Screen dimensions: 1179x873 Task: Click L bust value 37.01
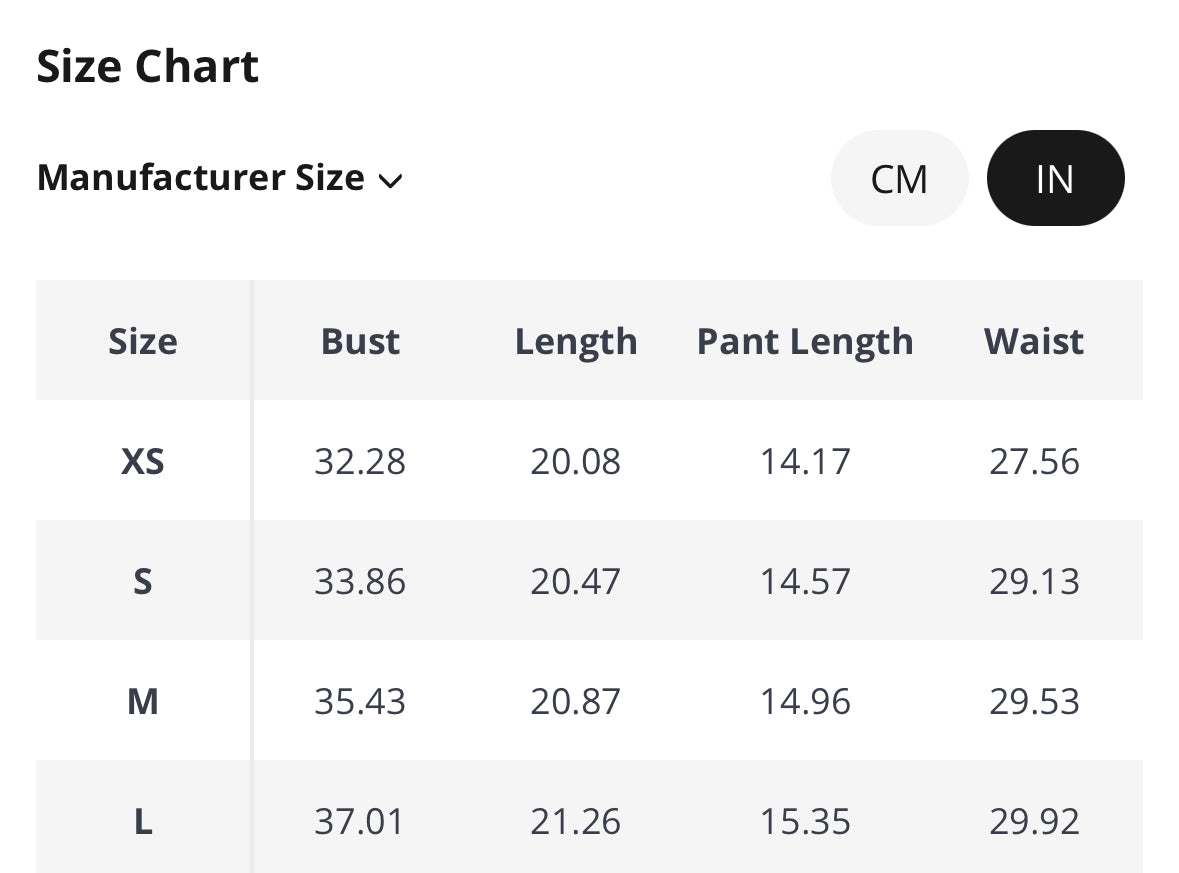coord(360,822)
